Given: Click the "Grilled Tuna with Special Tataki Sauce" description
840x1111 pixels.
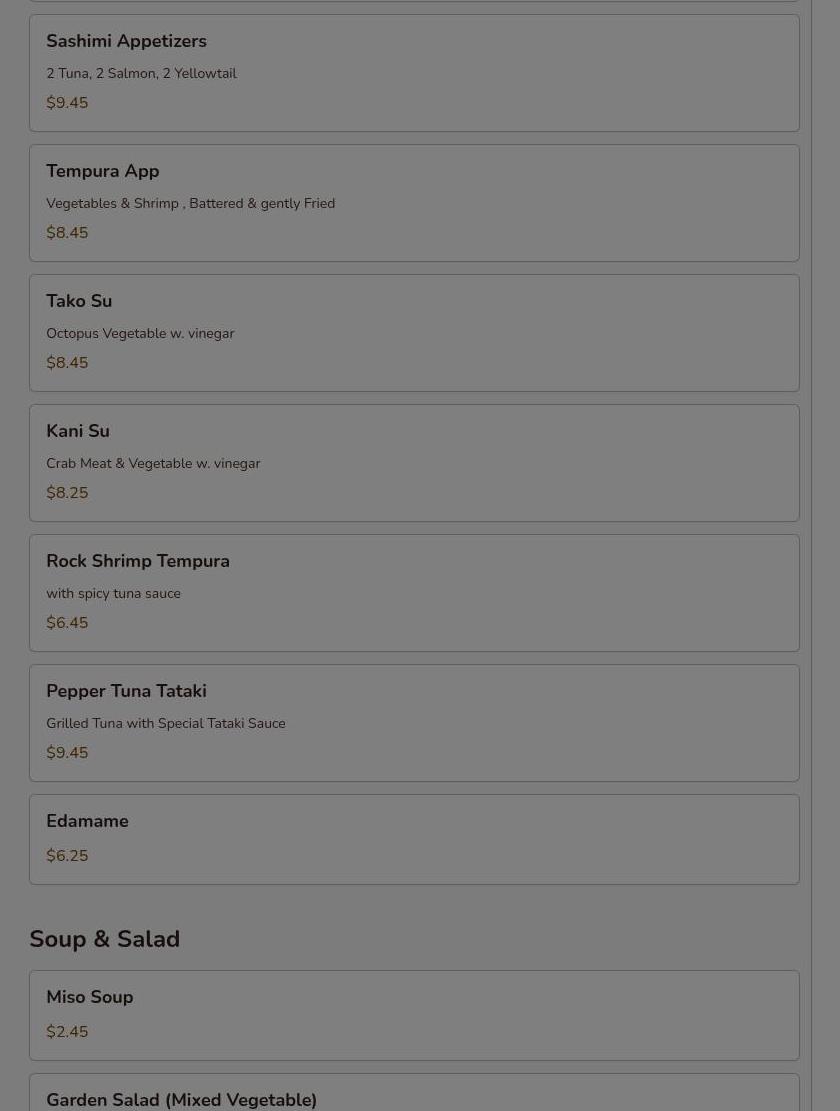Looking at the screenshot, I should pos(165,724).
